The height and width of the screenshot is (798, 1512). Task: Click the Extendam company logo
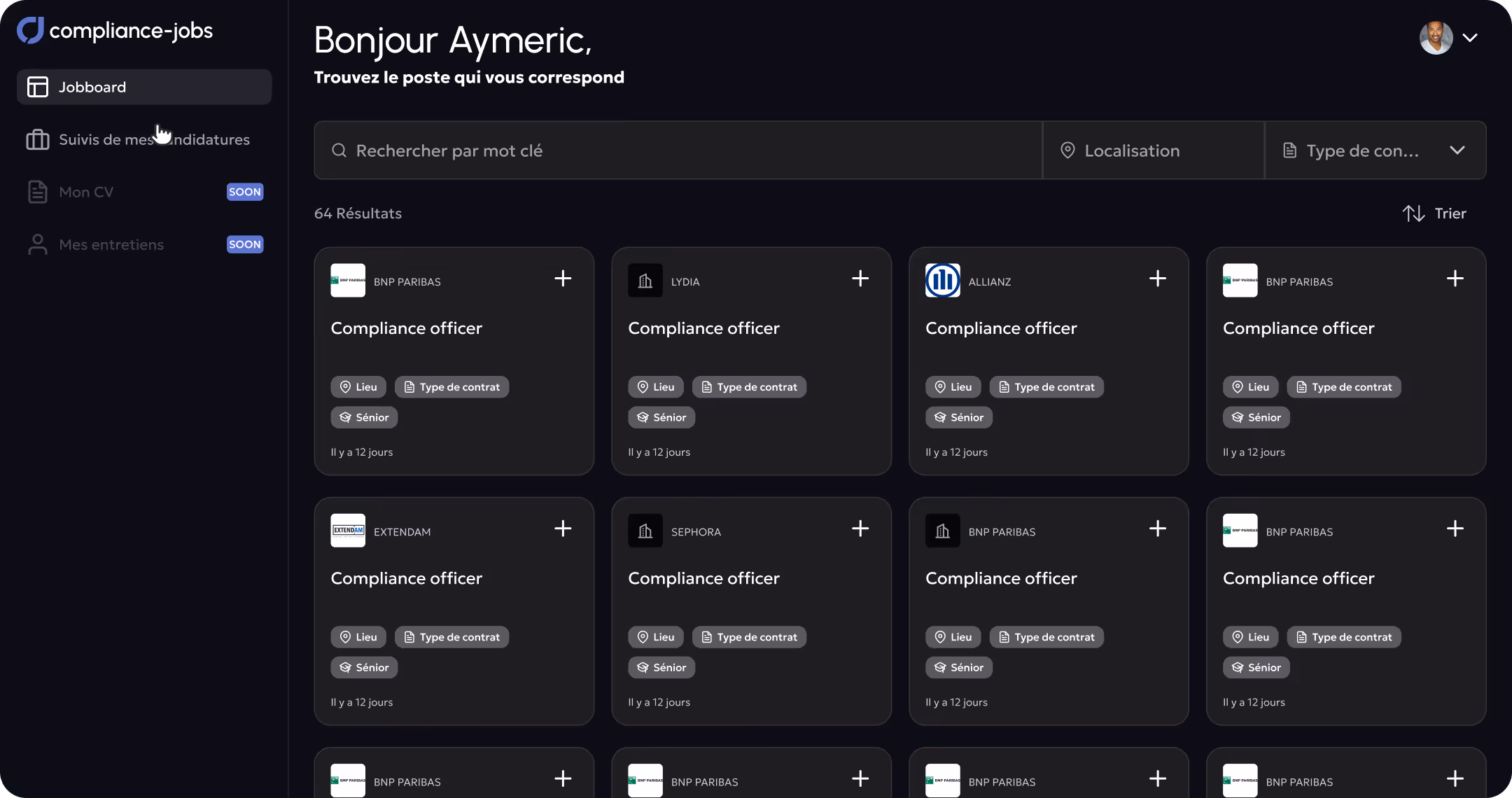click(x=348, y=531)
